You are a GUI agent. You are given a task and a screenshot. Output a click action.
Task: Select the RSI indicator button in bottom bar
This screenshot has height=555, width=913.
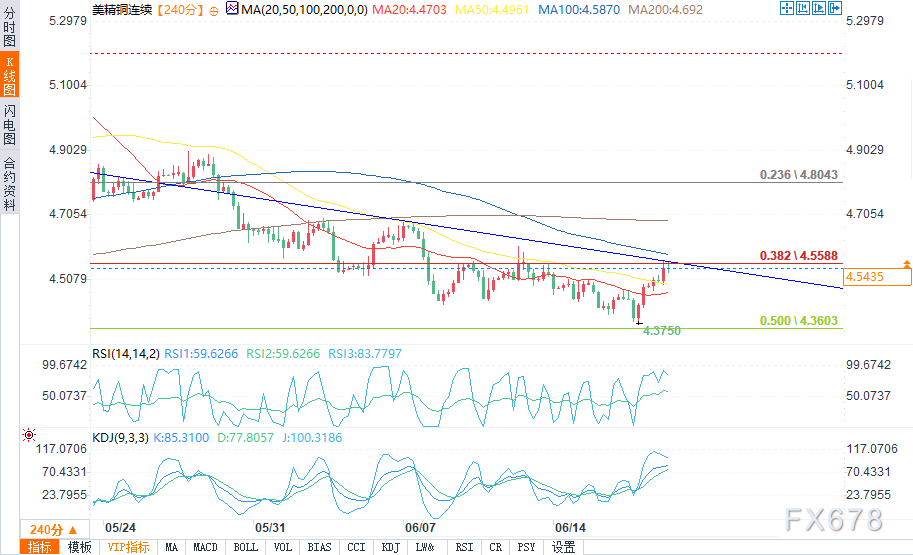click(464, 547)
